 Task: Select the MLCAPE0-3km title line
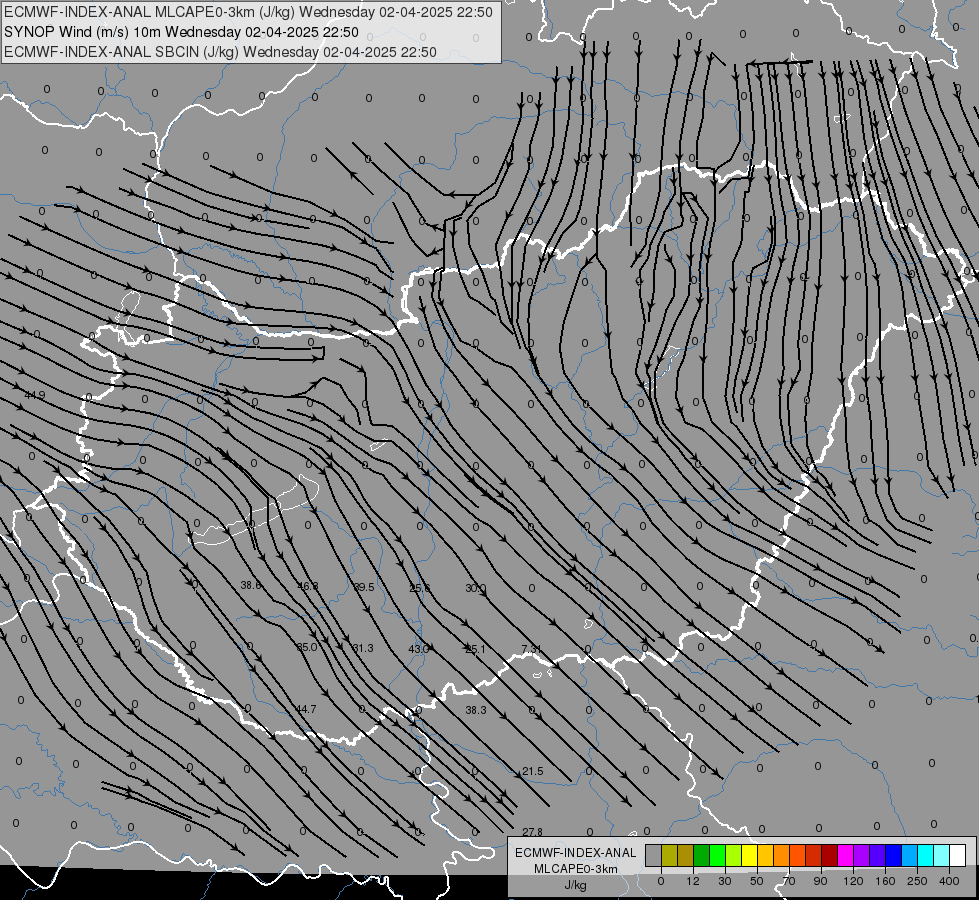248,12
